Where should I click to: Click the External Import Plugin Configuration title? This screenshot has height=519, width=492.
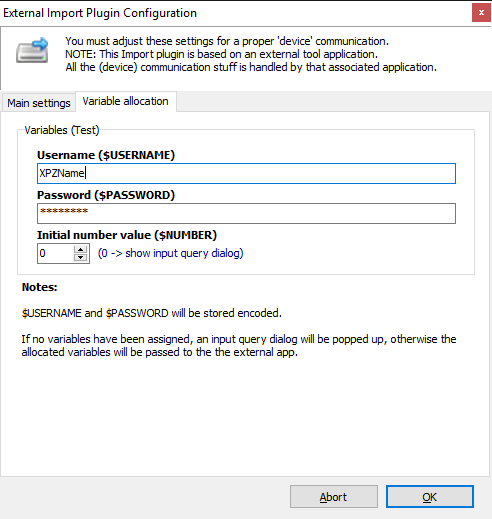[x=100, y=13]
